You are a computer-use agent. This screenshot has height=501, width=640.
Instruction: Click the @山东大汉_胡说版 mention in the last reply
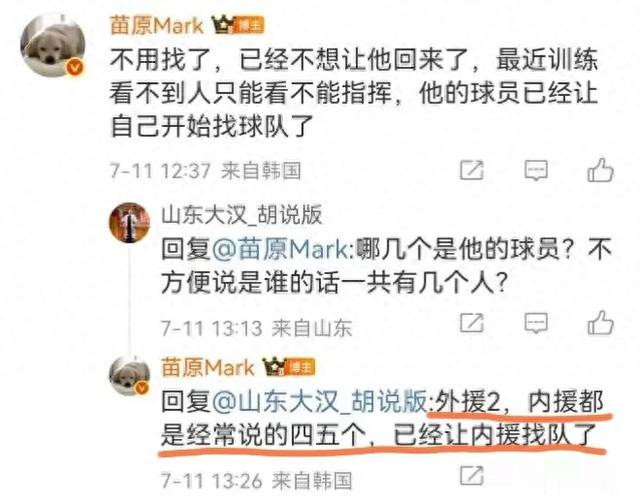[319, 401]
